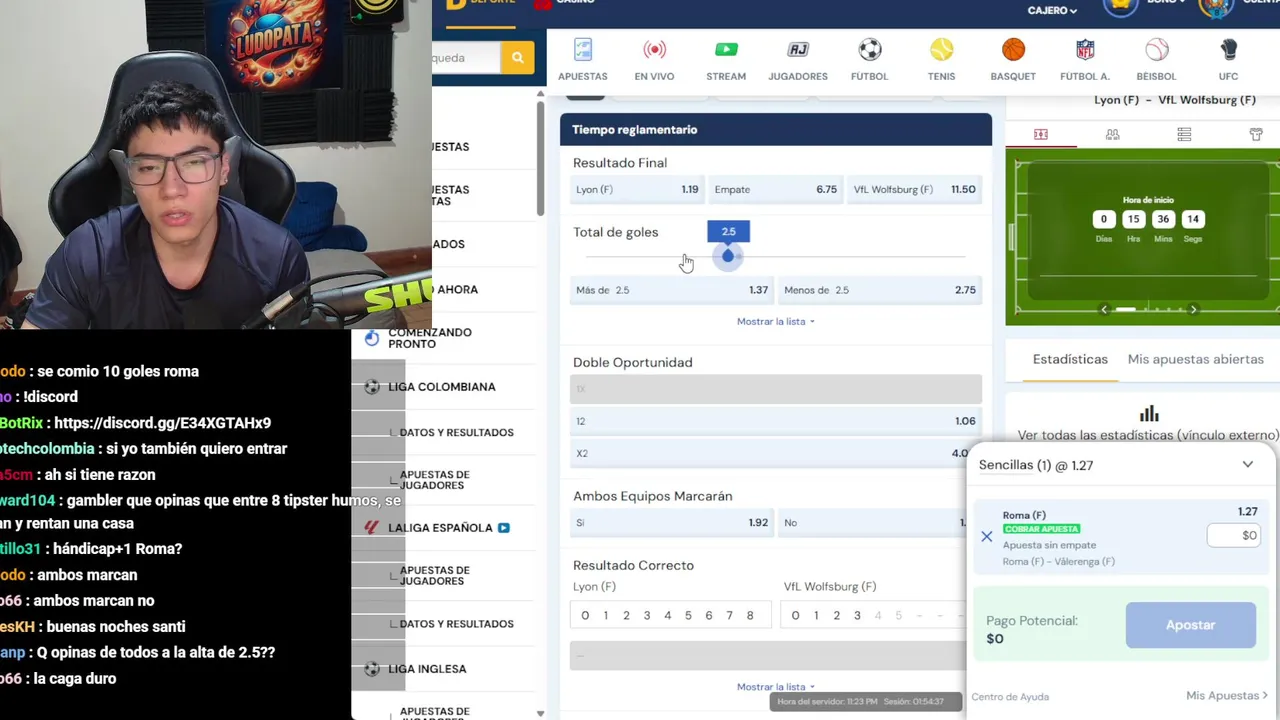1280x720 pixels.
Task: Select the Fútbol A. NFL icon
Action: pyautogui.click(x=1085, y=49)
